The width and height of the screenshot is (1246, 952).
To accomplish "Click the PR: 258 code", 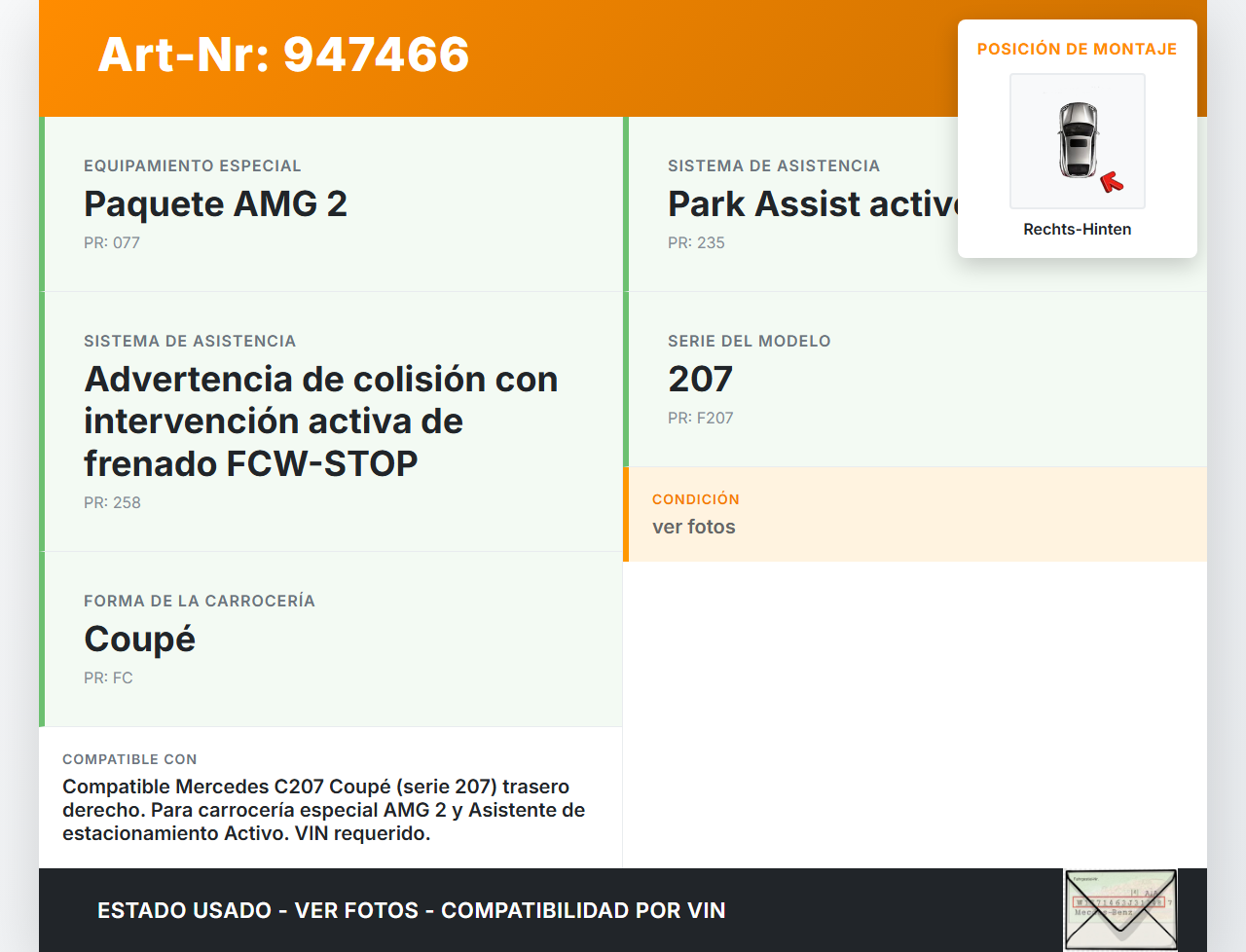I will (x=112, y=503).
